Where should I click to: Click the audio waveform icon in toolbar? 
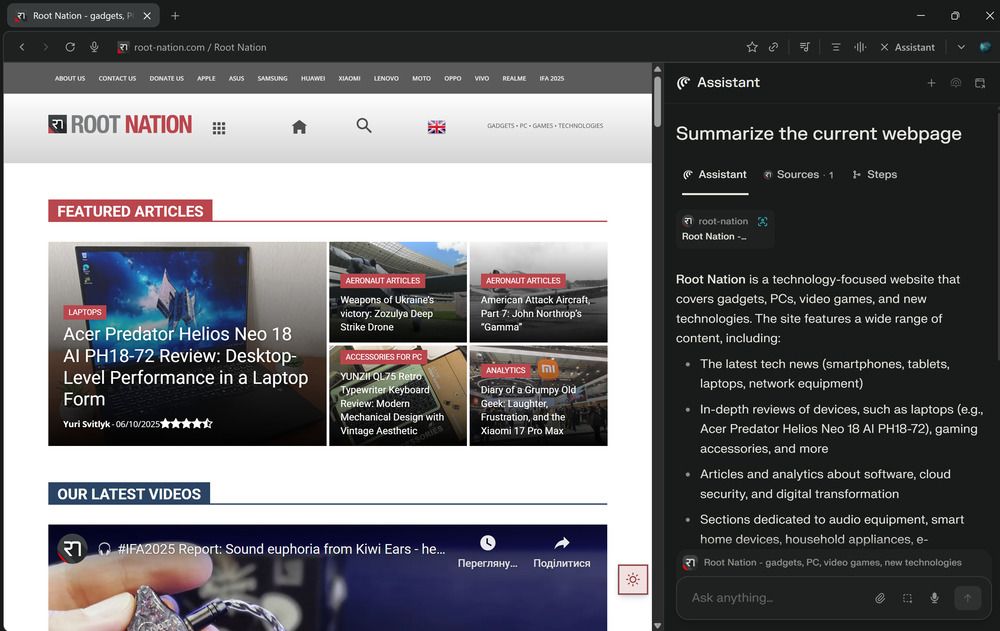(860, 47)
